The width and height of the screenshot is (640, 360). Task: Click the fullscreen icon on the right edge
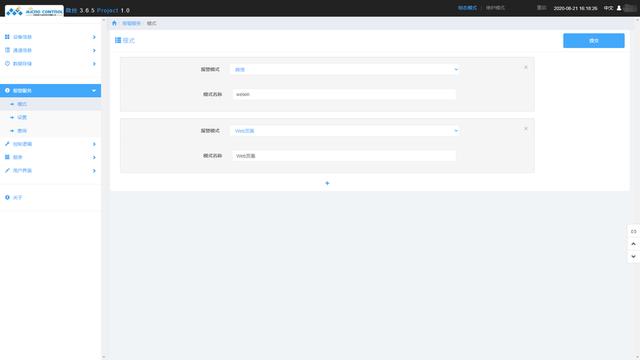pos(633,231)
